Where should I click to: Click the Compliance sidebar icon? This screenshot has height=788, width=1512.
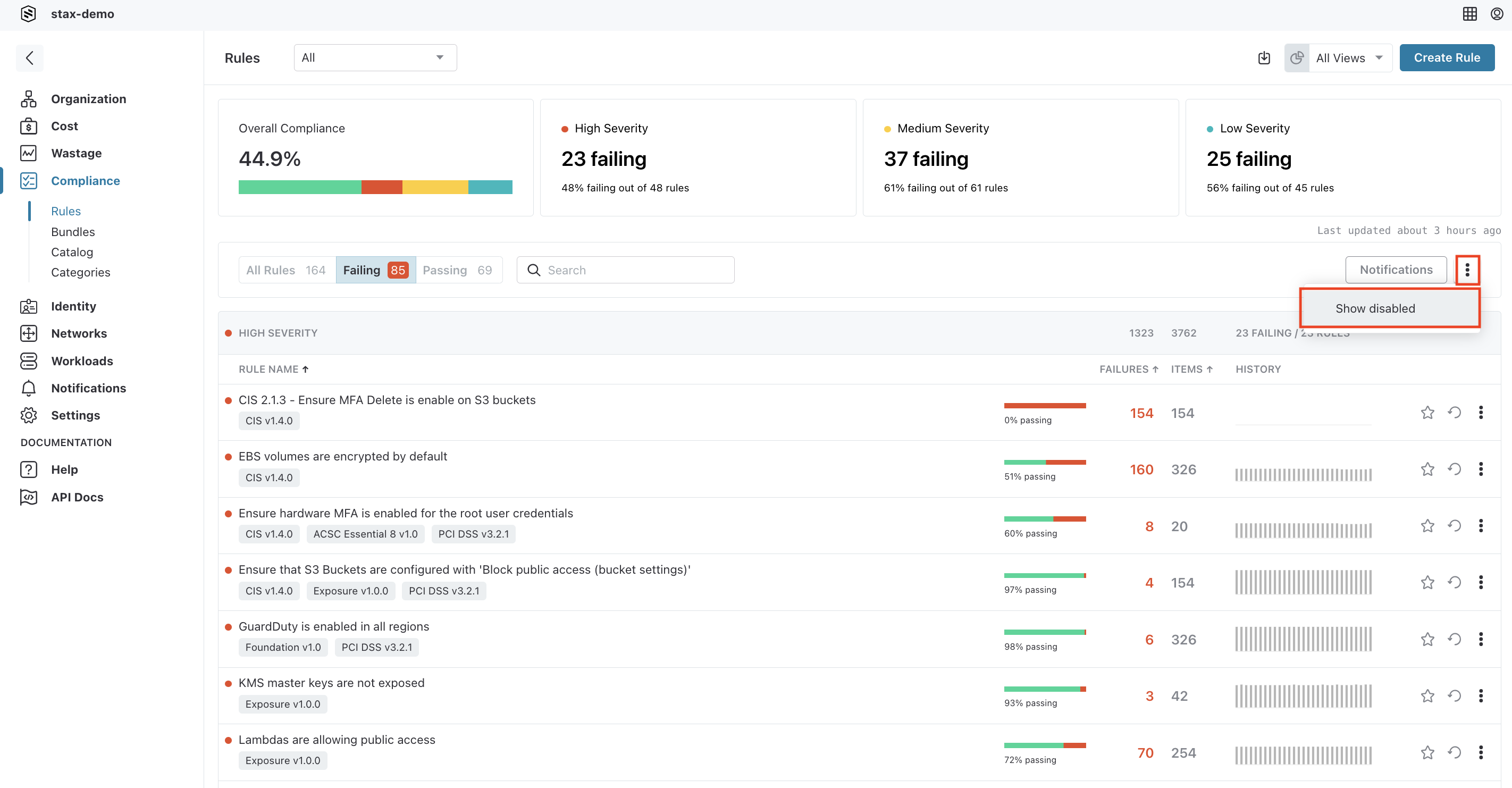click(x=28, y=181)
